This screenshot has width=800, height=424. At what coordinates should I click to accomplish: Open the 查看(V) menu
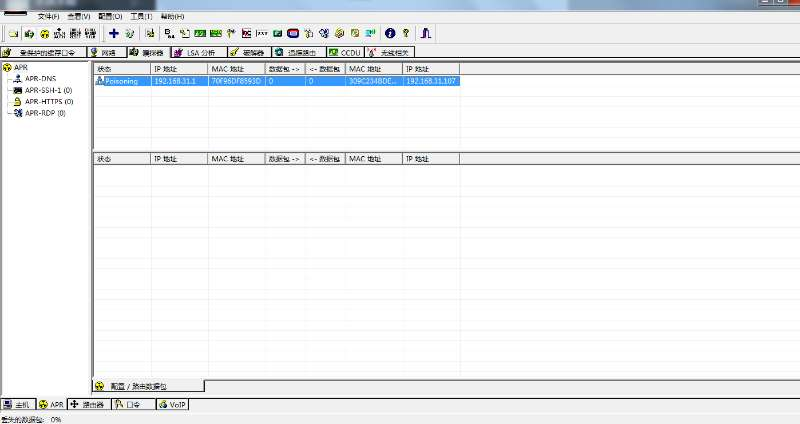tap(79, 16)
